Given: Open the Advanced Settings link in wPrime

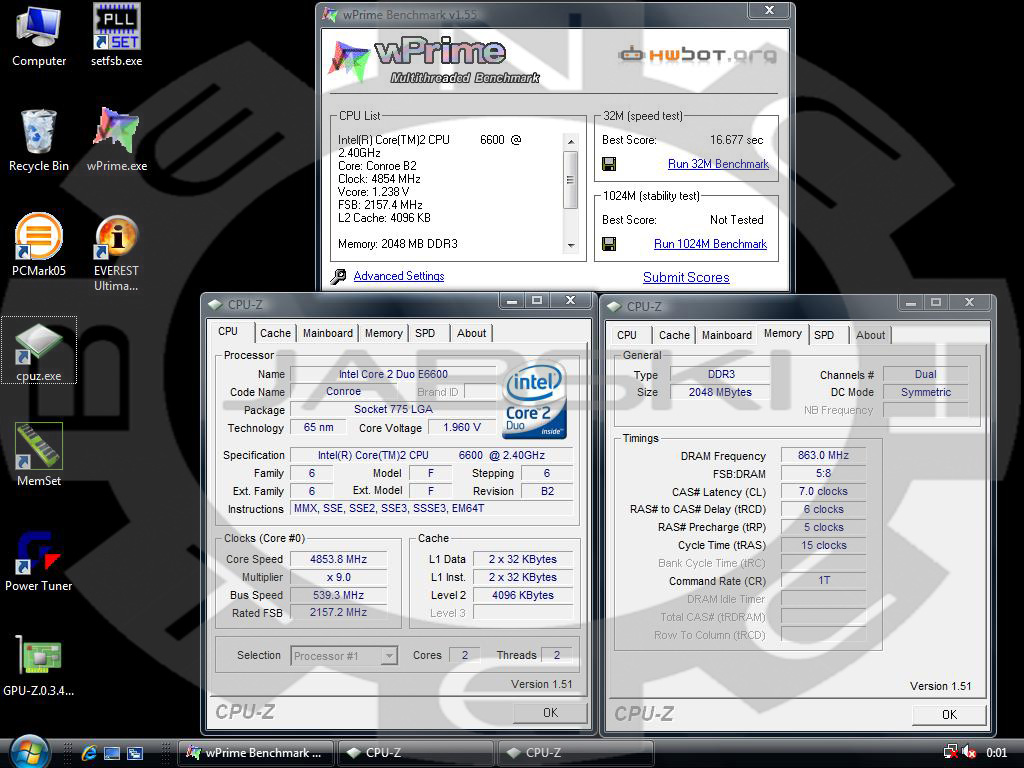Looking at the screenshot, I should (399, 276).
